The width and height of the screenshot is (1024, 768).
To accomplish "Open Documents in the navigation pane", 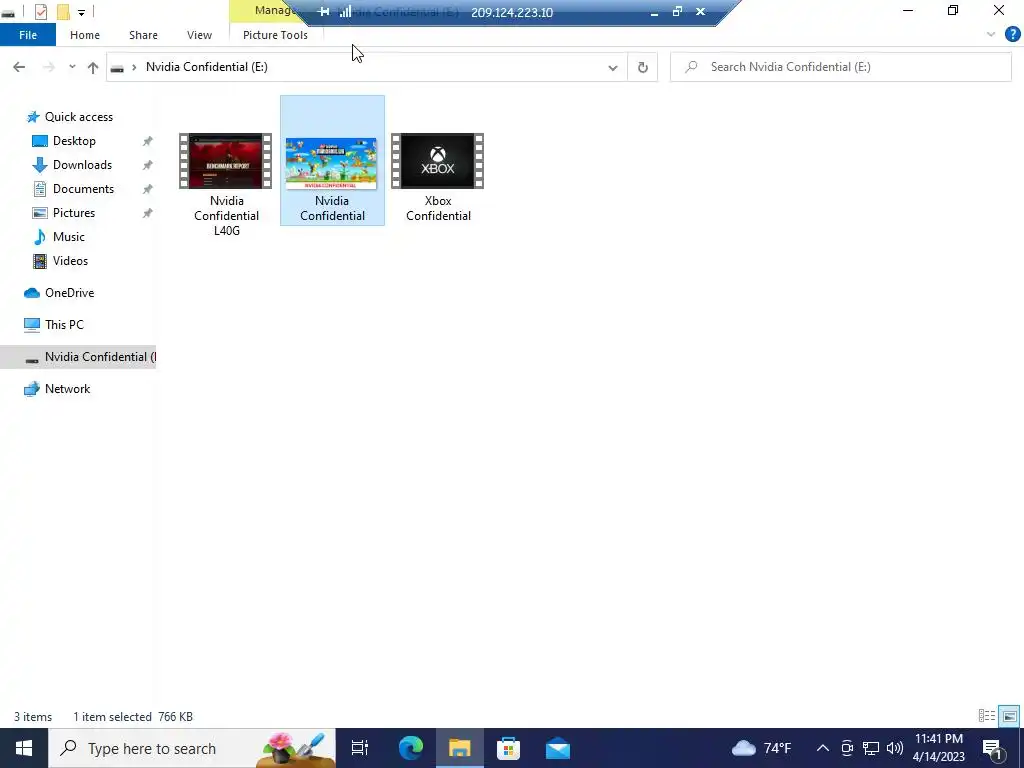I will (83, 189).
